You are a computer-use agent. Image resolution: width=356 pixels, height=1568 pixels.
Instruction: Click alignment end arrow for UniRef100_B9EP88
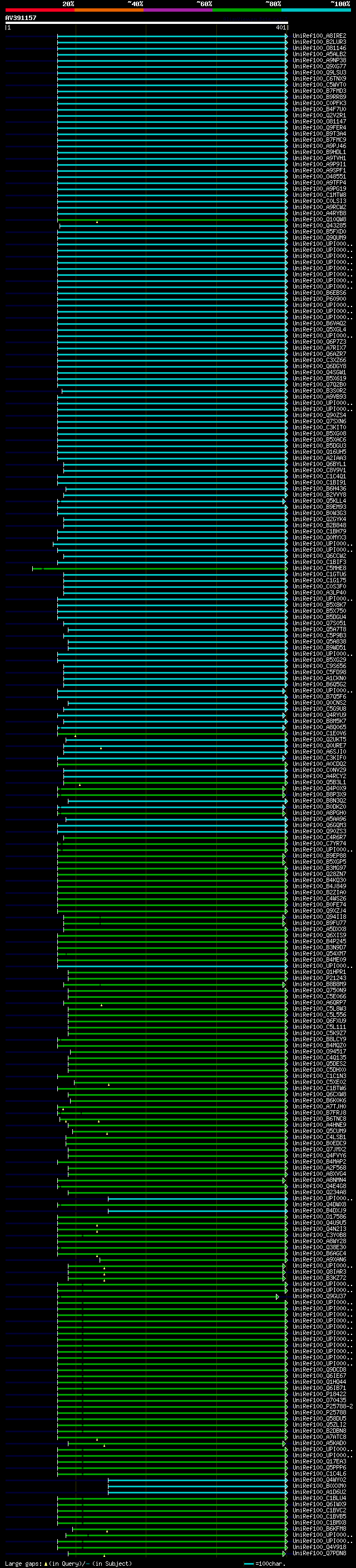284,856
